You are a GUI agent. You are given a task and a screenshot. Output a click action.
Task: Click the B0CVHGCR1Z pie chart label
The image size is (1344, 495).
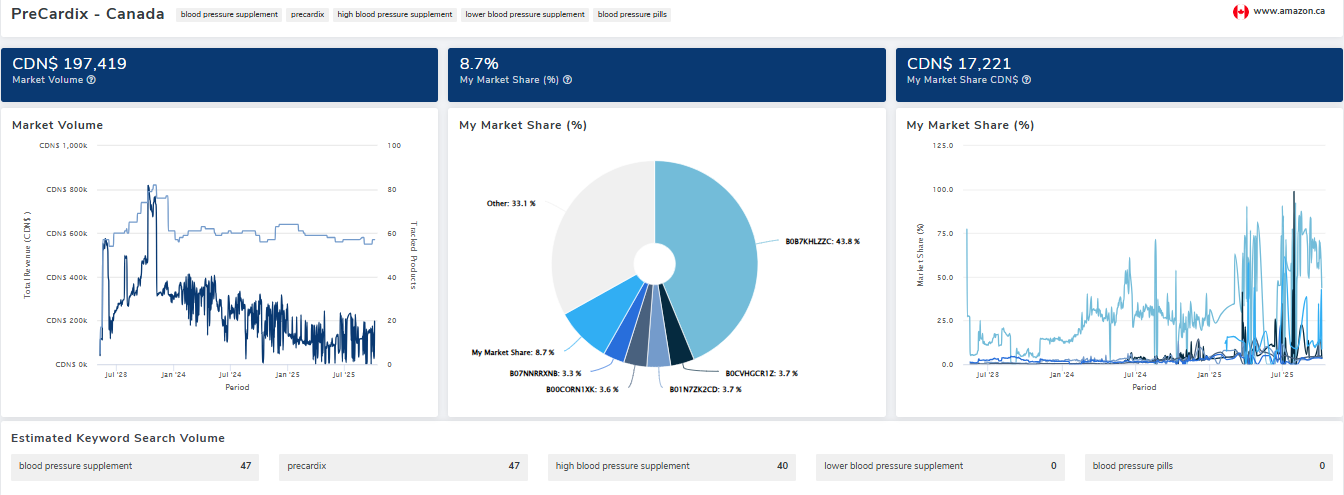(750, 373)
